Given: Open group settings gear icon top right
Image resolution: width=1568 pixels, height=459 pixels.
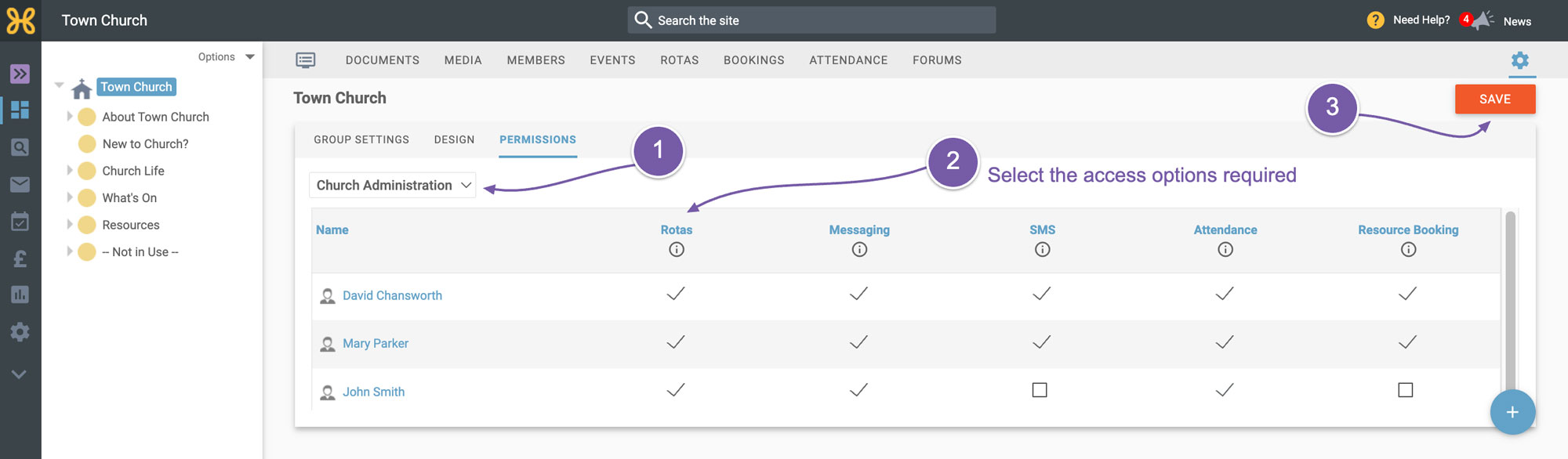Looking at the screenshot, I should click(x=1520, y=60).
